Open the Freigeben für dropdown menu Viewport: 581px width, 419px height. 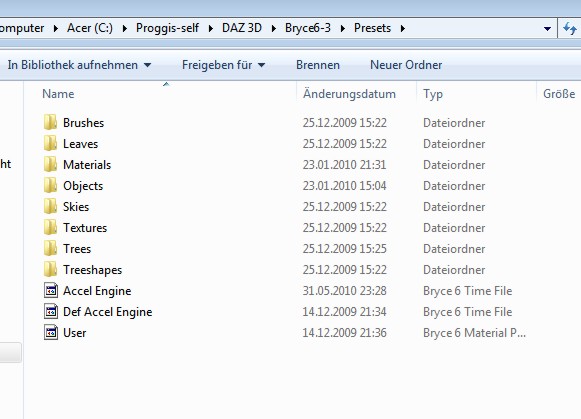pos(223,65)
